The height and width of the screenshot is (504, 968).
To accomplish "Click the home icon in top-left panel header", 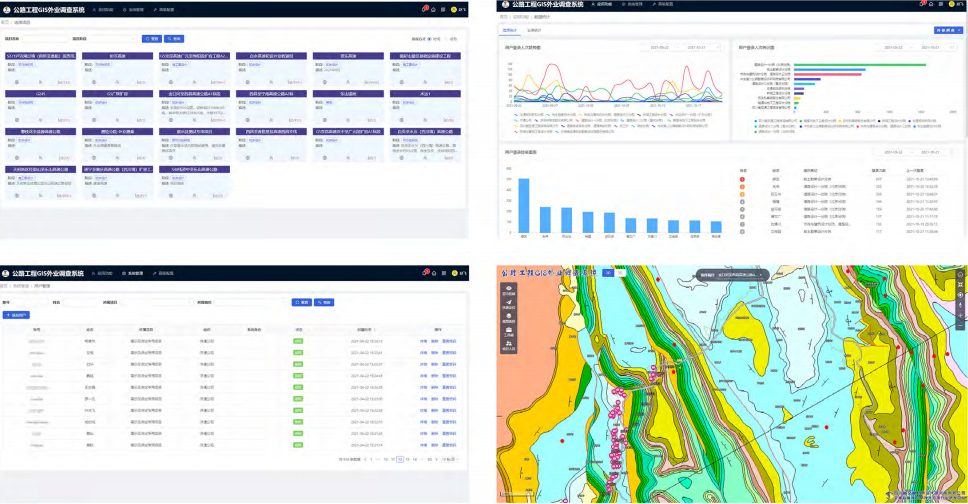I will 433,9.
